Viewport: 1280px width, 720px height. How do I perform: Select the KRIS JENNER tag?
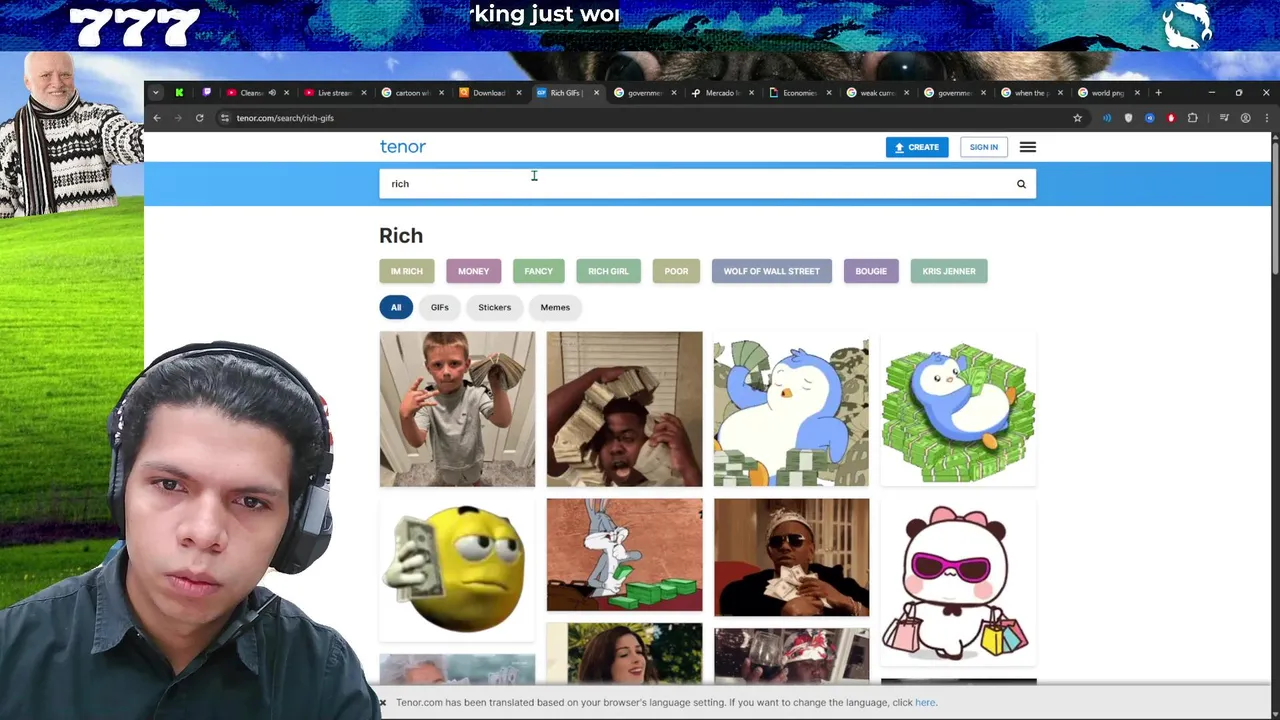coord(949,271)
